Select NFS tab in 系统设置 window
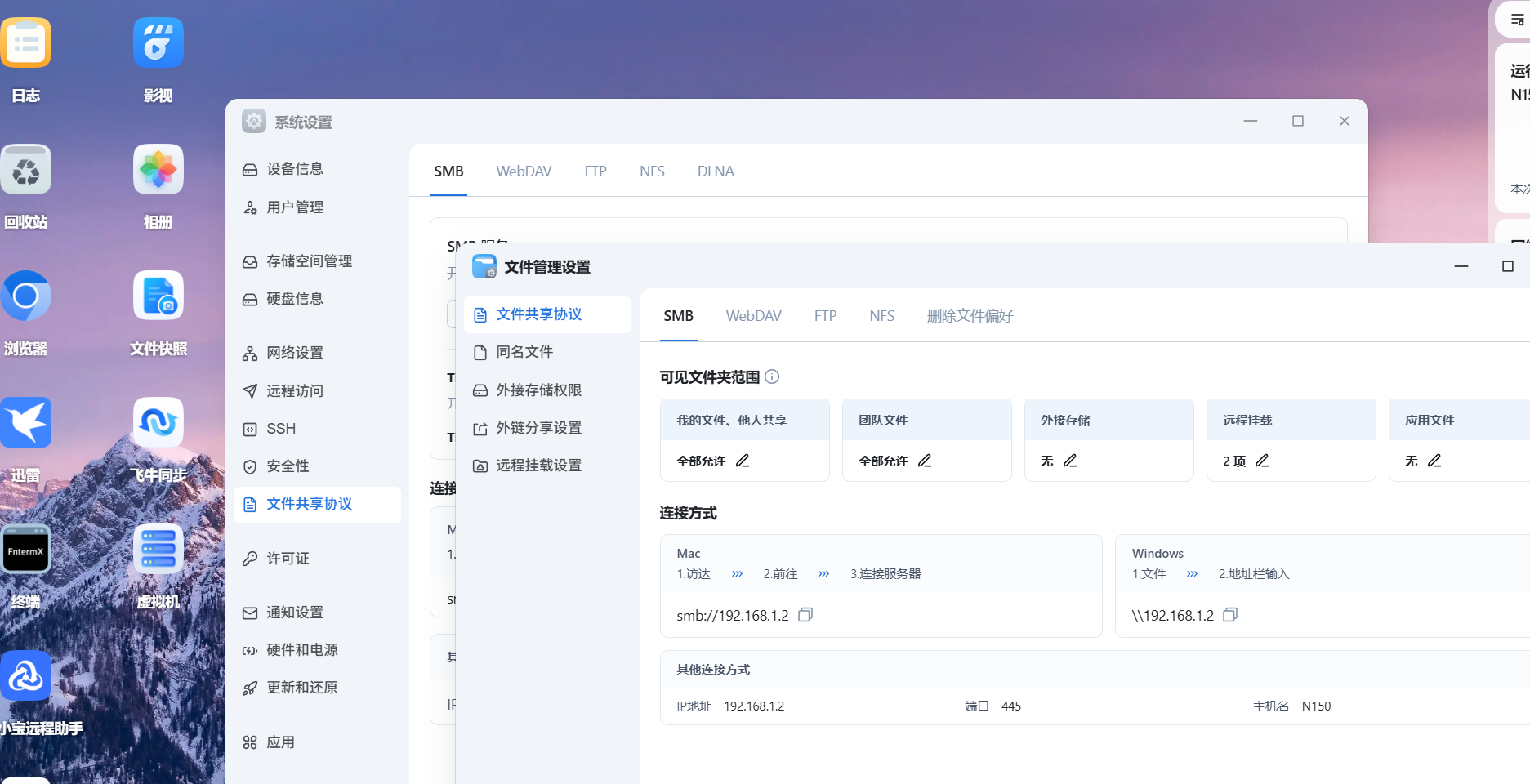The image size is (1530, 784). click(653, 171)
